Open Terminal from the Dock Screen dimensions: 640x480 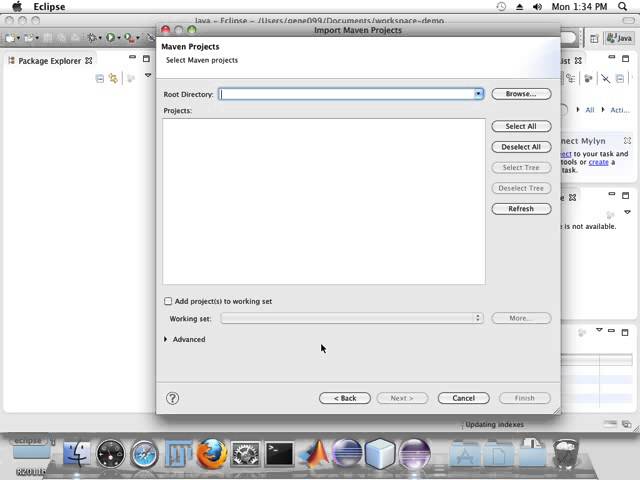click(279, 454)
